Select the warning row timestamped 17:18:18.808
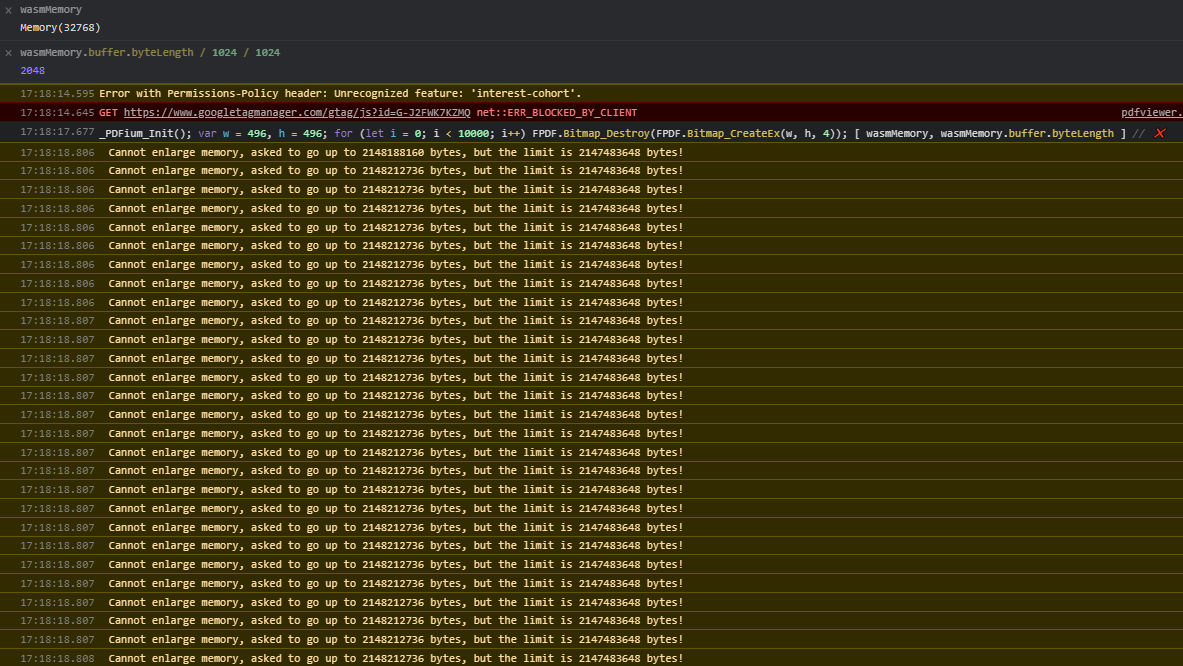The height and width of the screenshot is (666, 1183). tap(592, 658)
